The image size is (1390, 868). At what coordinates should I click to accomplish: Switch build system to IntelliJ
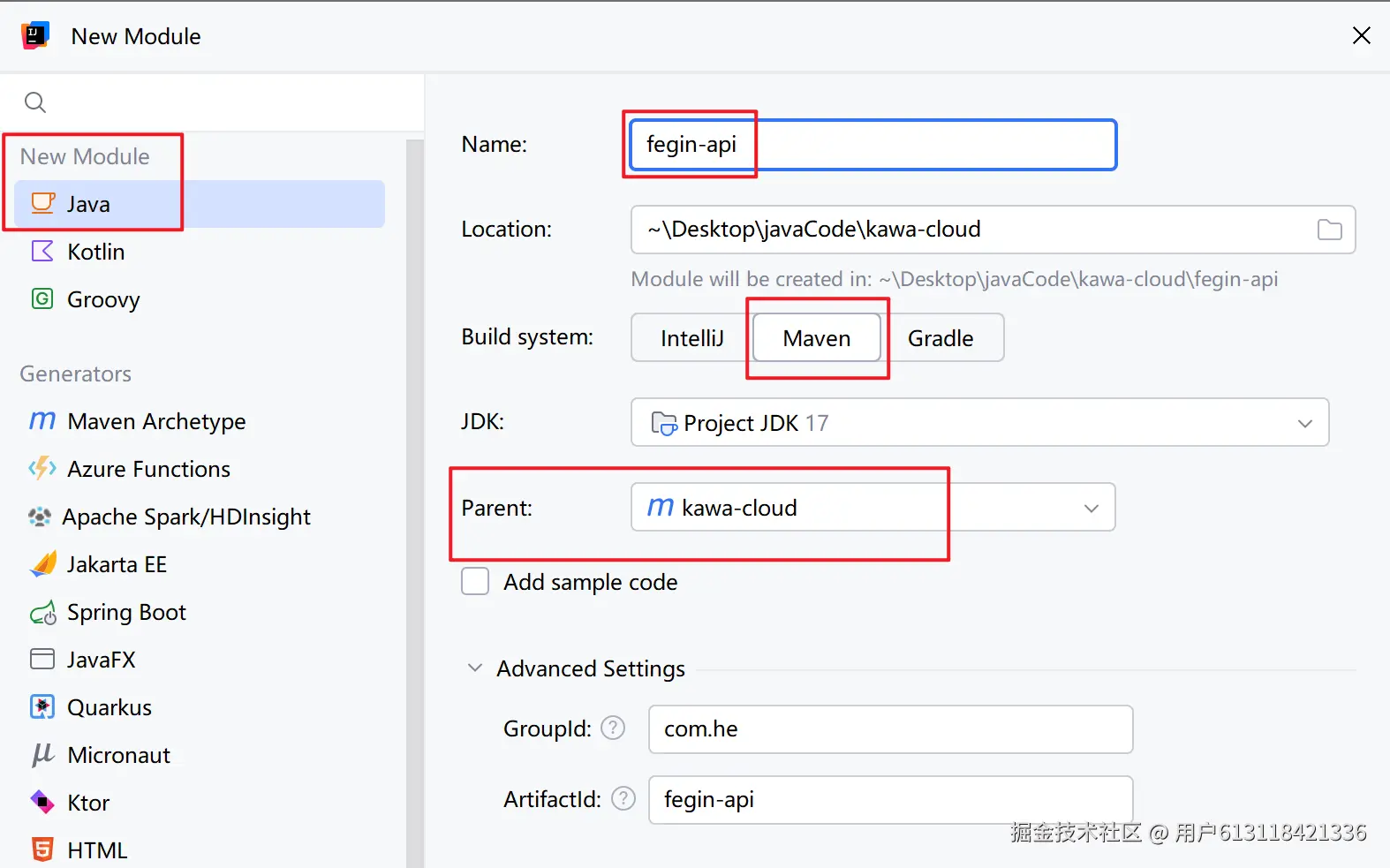point(691,338)
